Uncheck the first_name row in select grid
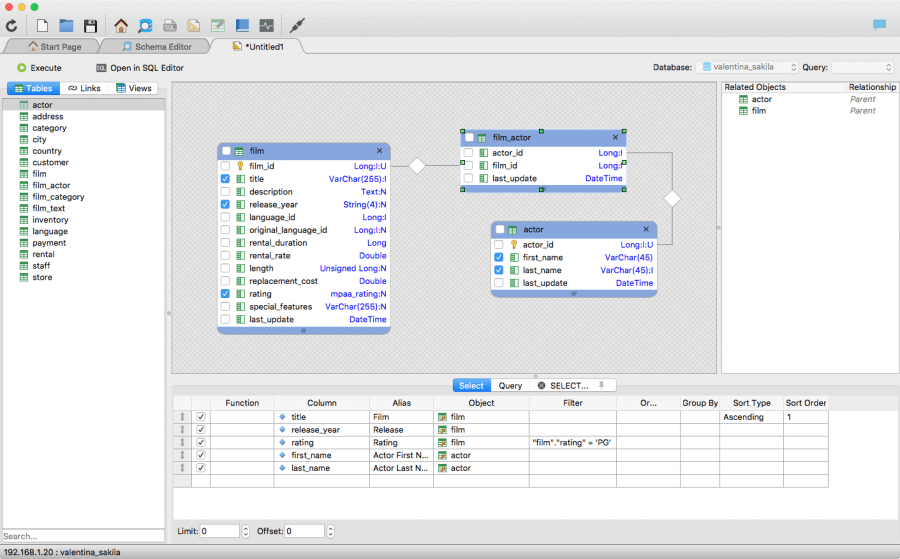Image resolution: width=900 pixels, height=559 pixels. (x=200, y=455)
